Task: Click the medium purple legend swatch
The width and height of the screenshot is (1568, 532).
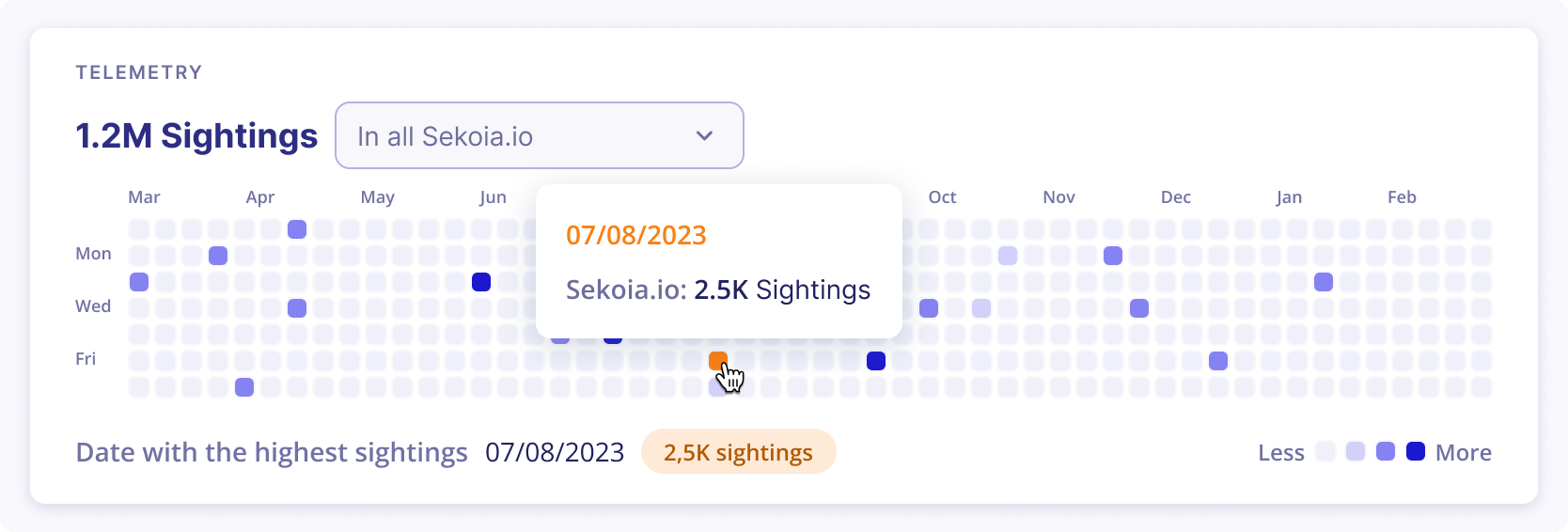Action: [x=1385, y=451]
